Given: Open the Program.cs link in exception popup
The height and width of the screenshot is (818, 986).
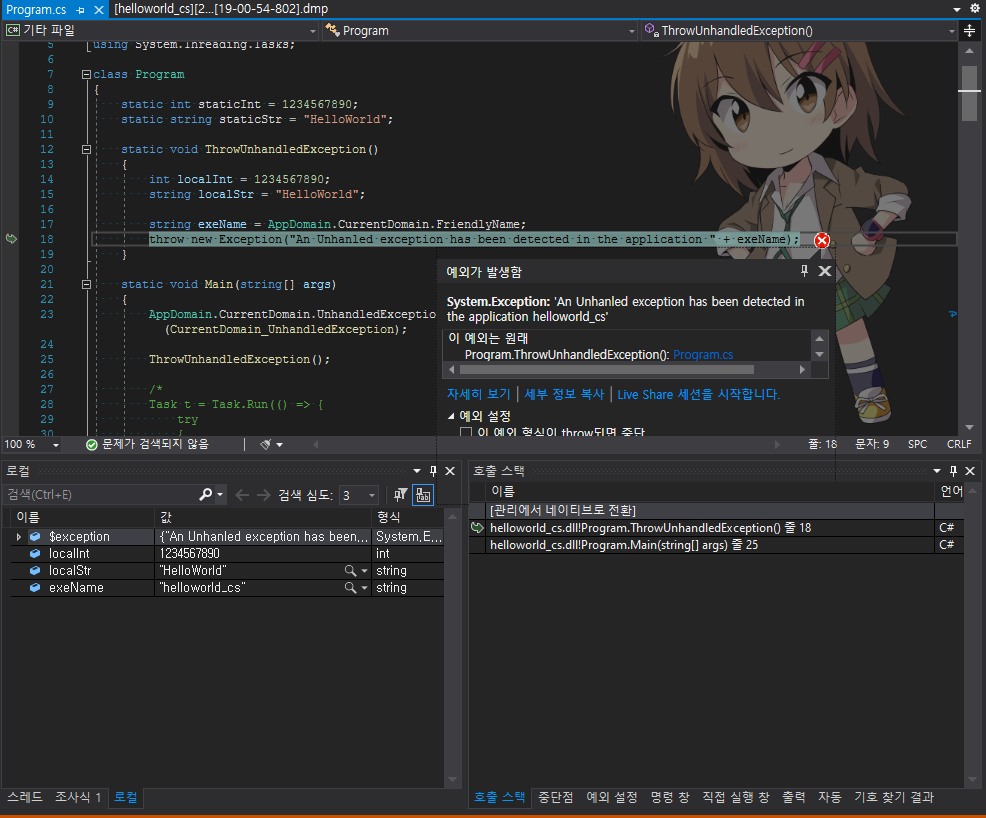Looking at the screenshot, I should click(x=702, y=355).
